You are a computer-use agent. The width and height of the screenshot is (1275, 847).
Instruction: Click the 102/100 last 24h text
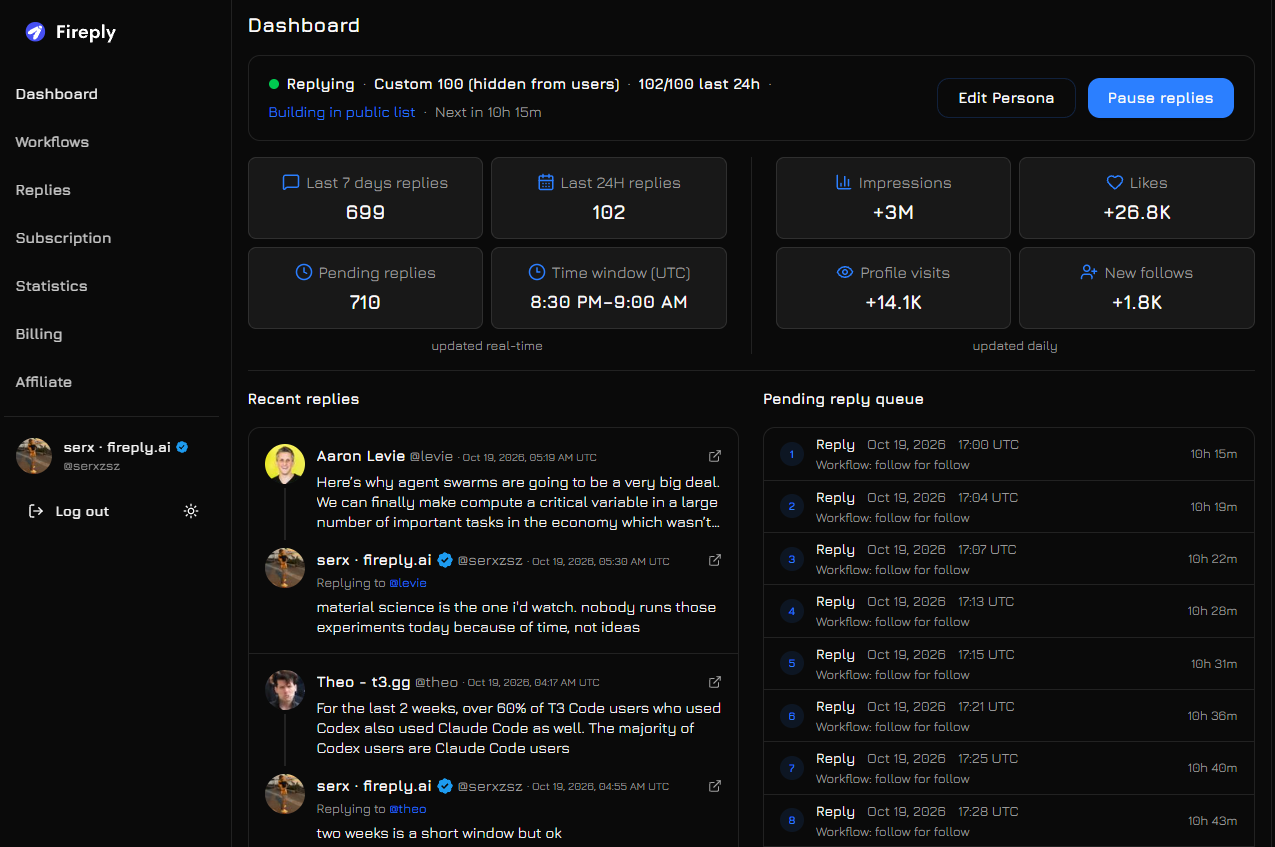pos(699,84)
